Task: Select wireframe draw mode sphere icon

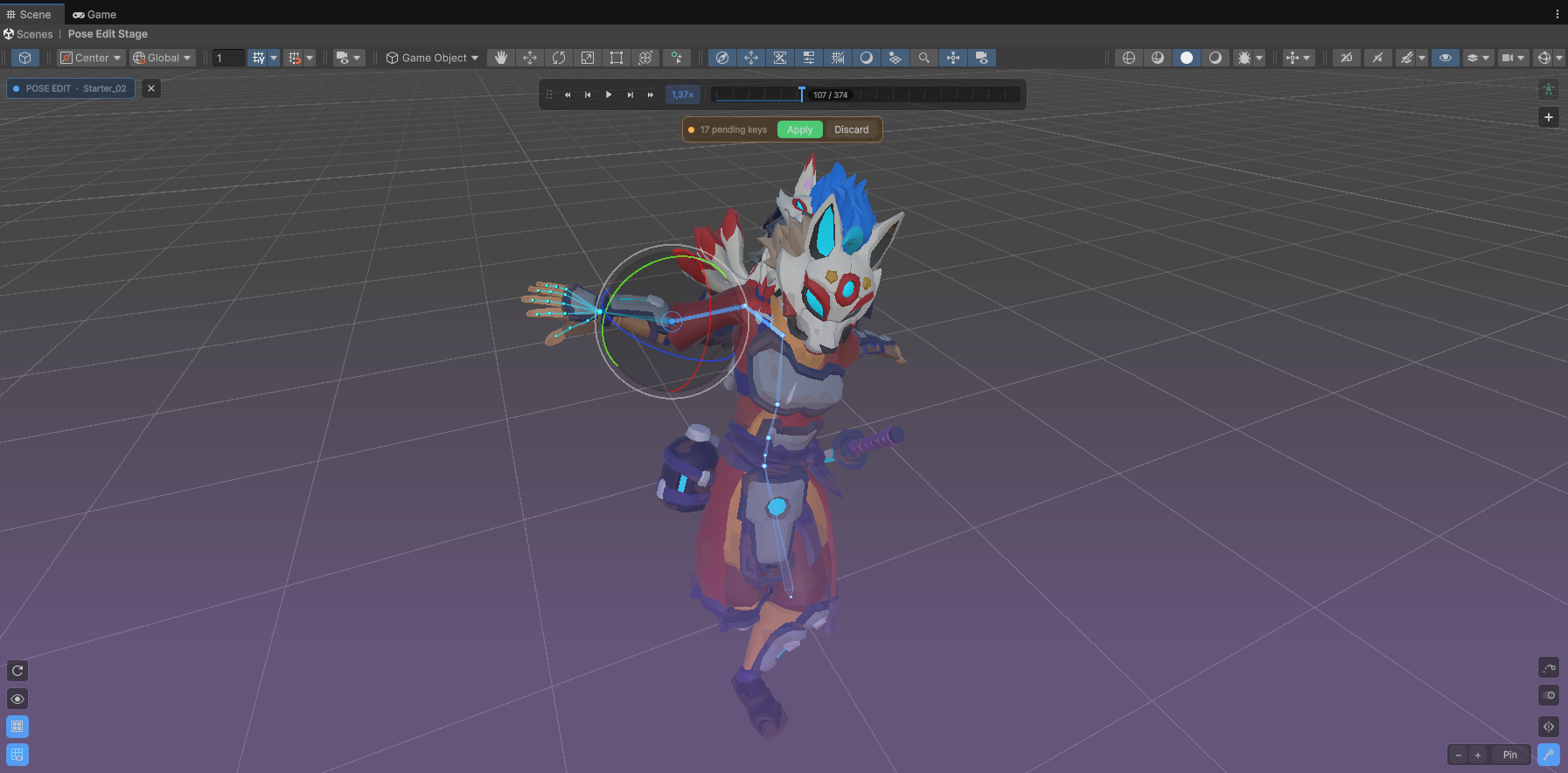Action: (1129, 58)
